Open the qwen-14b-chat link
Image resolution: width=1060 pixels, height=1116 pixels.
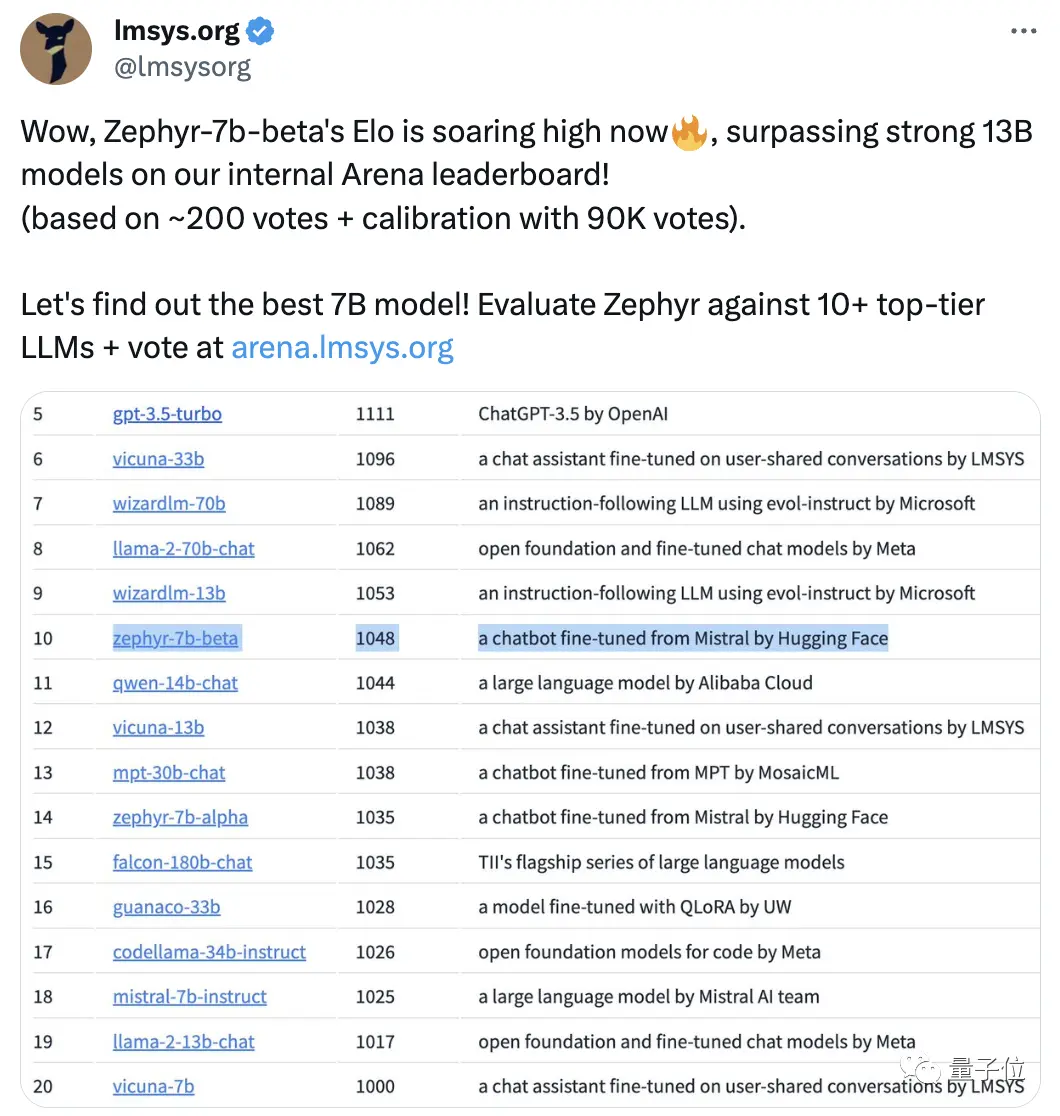(175, 683)
